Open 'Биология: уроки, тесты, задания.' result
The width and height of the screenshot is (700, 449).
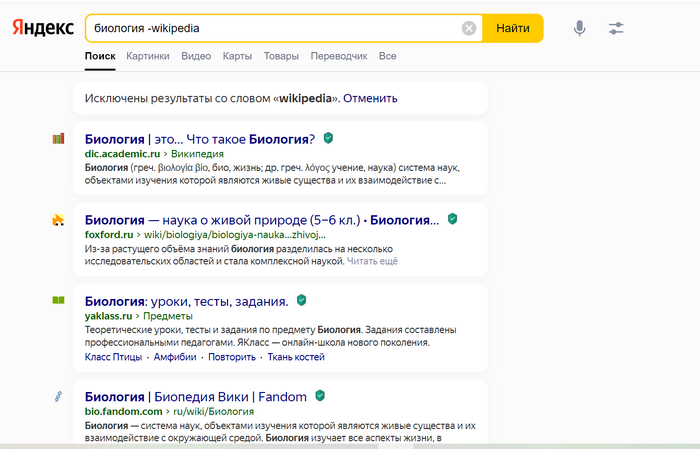pos(187,301)
